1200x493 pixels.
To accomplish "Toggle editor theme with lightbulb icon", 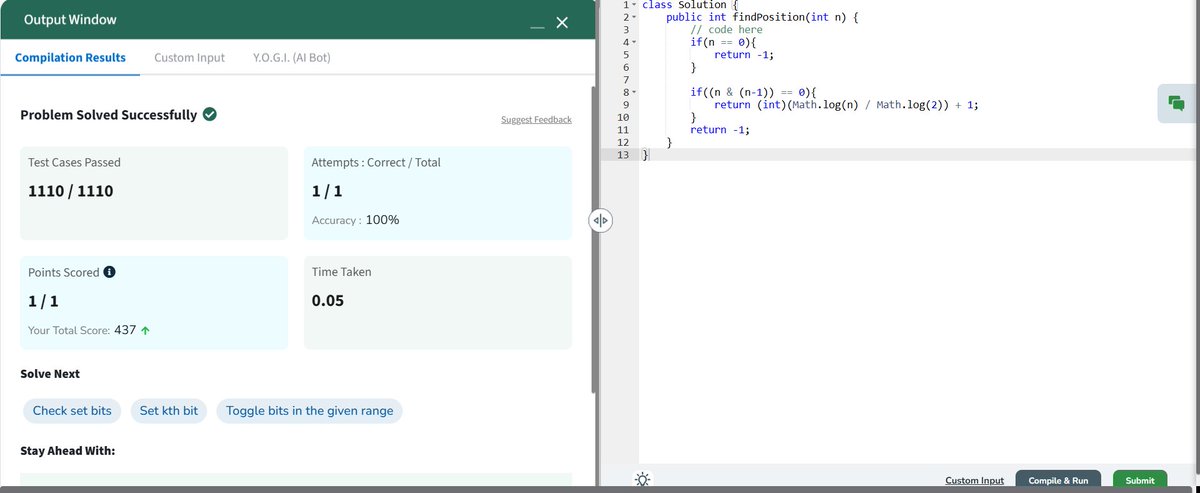I will (642, 480).
